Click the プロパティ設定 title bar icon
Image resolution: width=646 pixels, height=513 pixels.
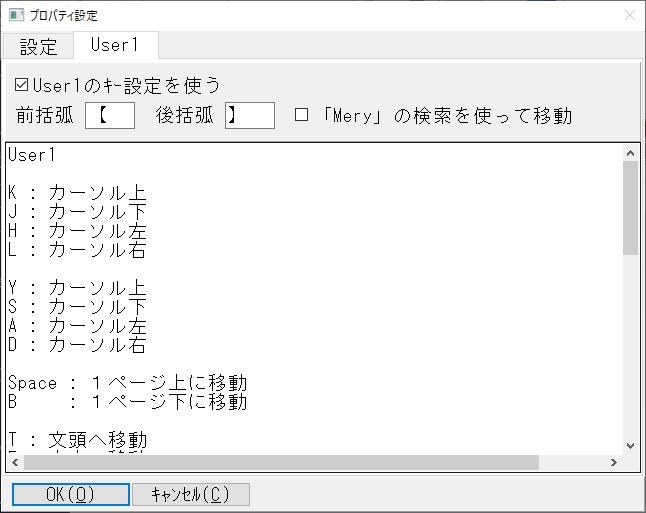[15, 15]
